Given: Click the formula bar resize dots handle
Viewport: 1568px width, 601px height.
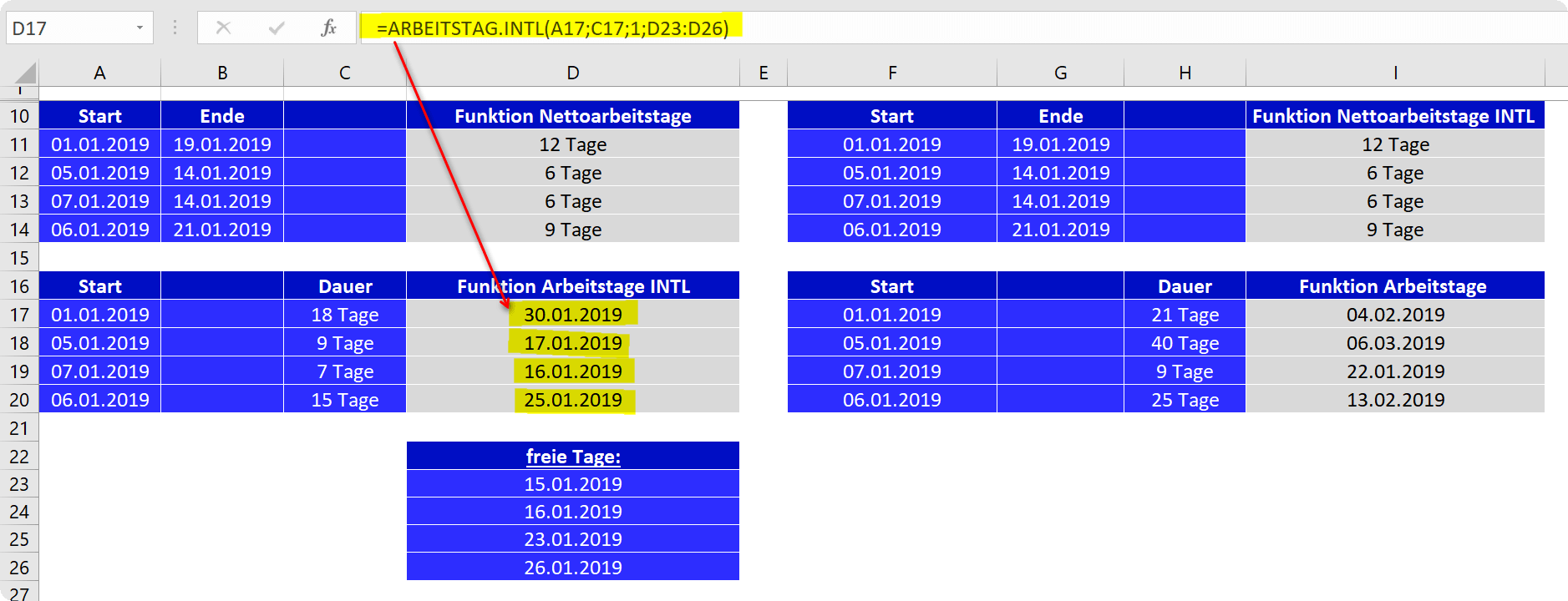Looking at the screenshot, I should coord(175,28).
